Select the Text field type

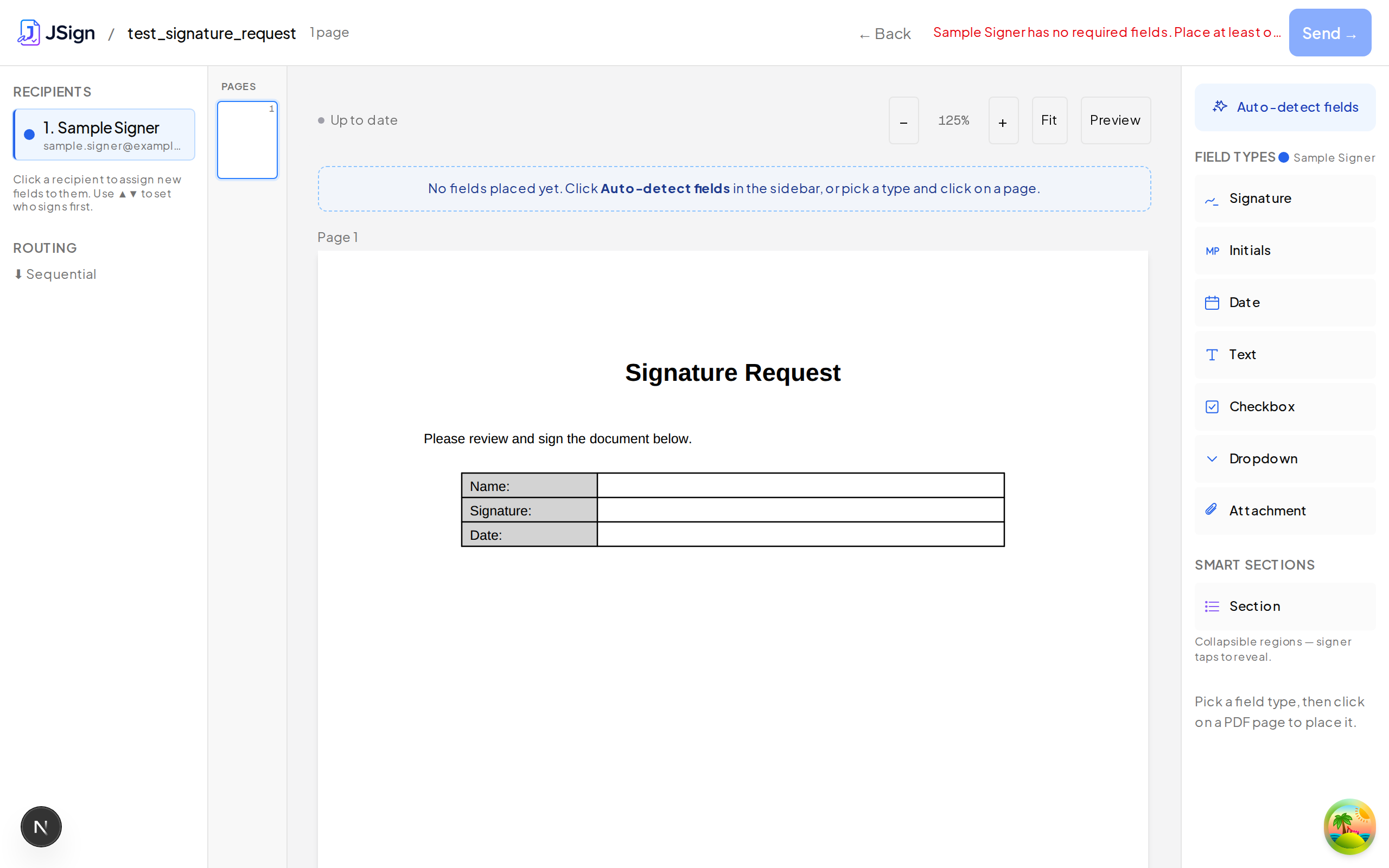click(x=1284, y=355)
